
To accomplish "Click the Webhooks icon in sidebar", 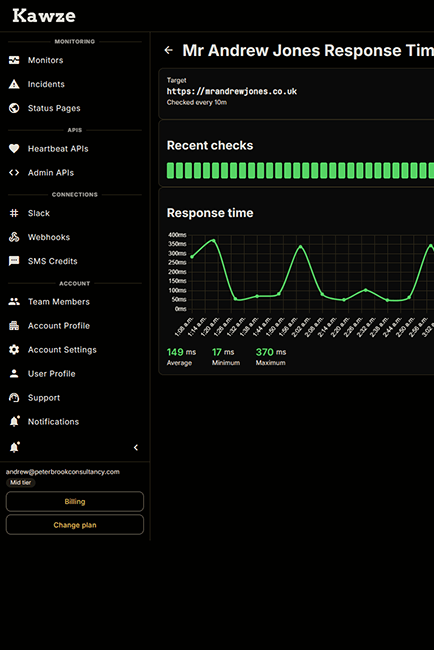I will coord(14,237).
